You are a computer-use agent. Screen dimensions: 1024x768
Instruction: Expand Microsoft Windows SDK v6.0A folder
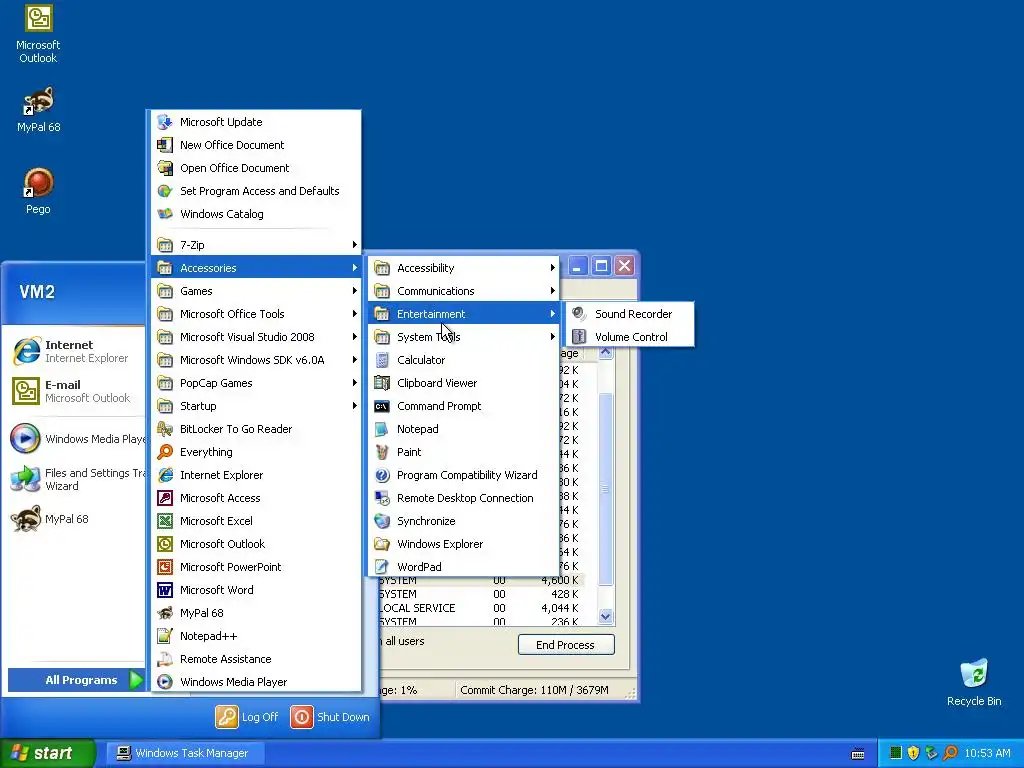click(256, 360)
